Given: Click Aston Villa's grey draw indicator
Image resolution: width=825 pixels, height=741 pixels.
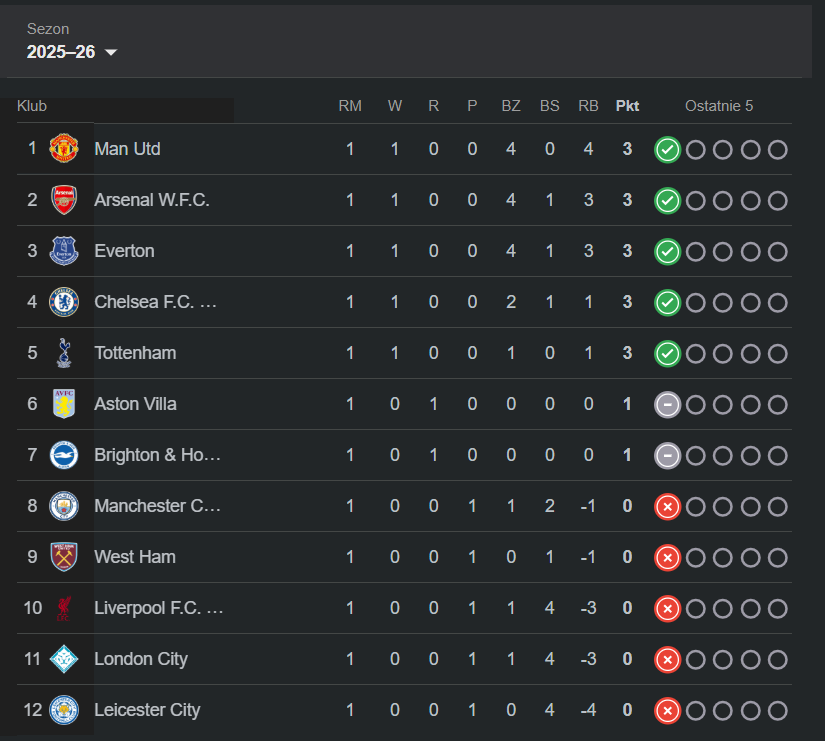Looking at the screenshot, I should click(667, 405).
